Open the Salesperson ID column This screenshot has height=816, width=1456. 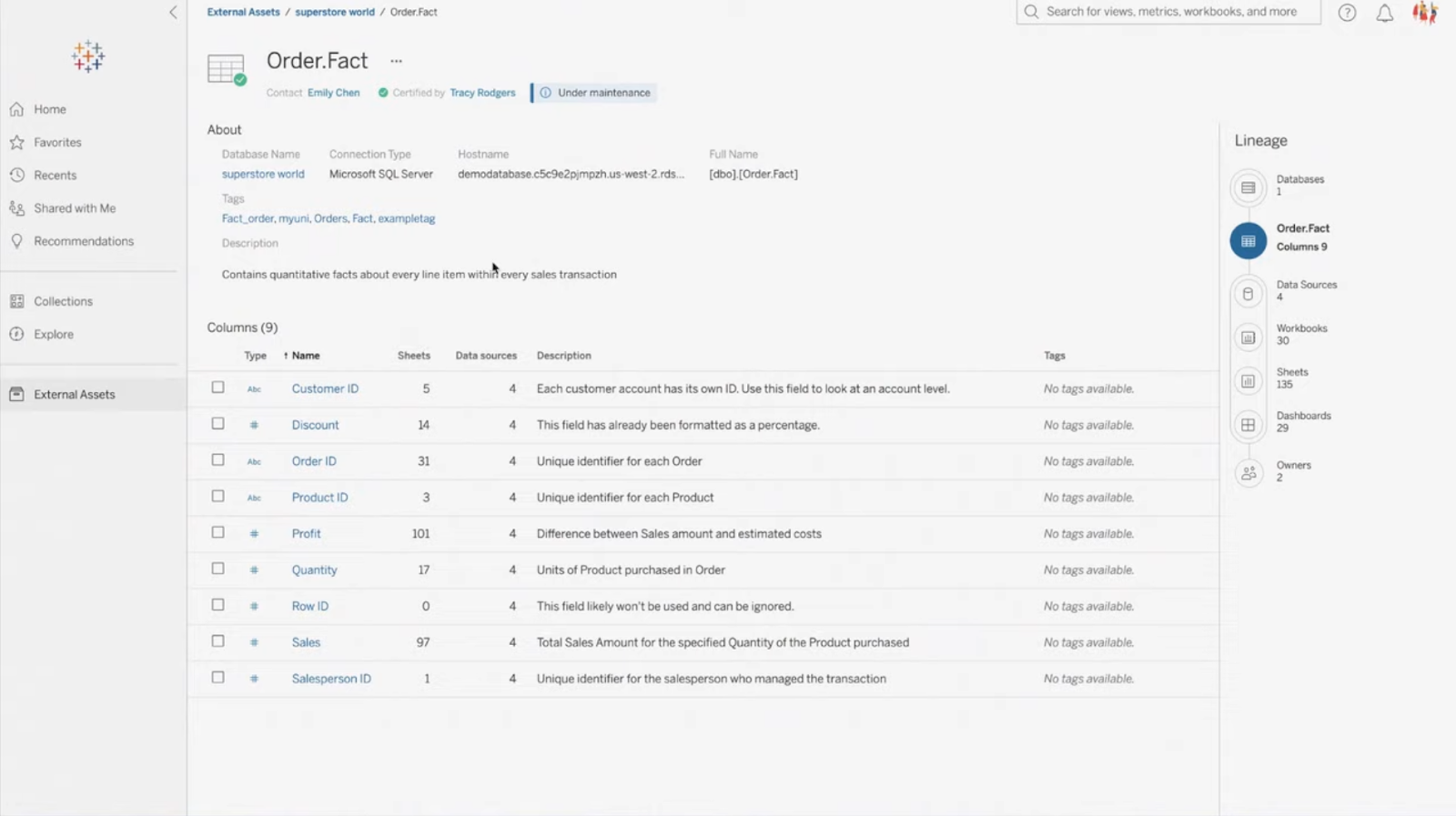331,679
